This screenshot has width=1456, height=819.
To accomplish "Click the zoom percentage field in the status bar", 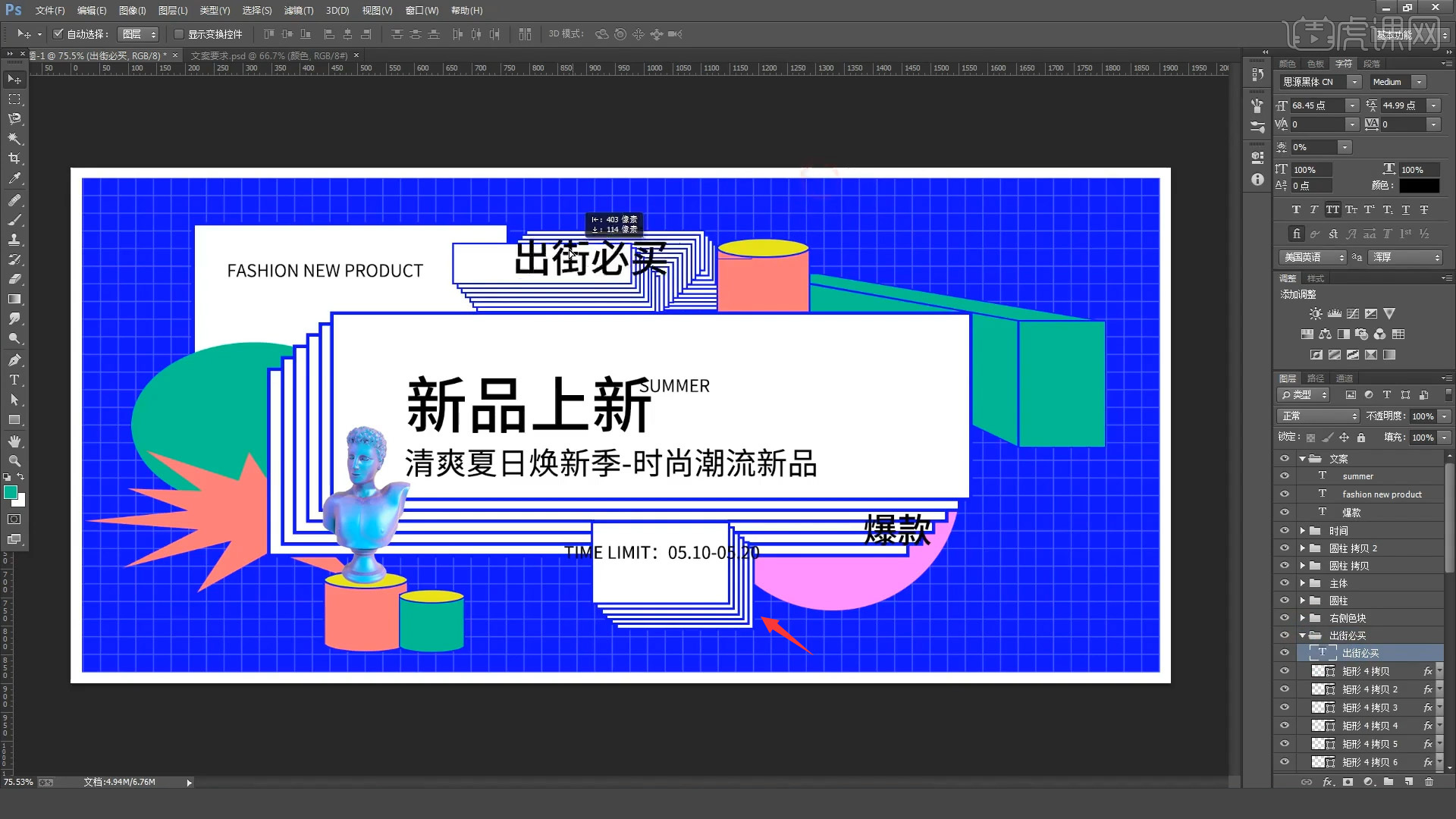I will [20, 781].
